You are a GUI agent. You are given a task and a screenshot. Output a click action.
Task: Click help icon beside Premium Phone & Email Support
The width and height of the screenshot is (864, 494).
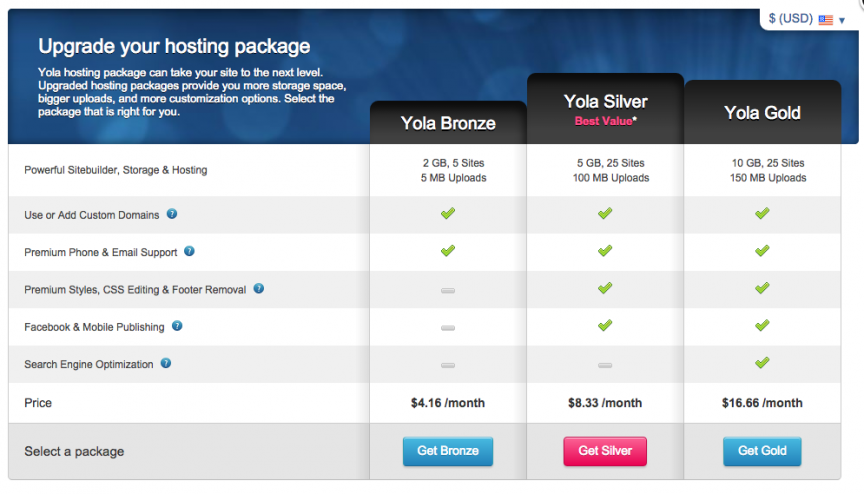[189, 251]
